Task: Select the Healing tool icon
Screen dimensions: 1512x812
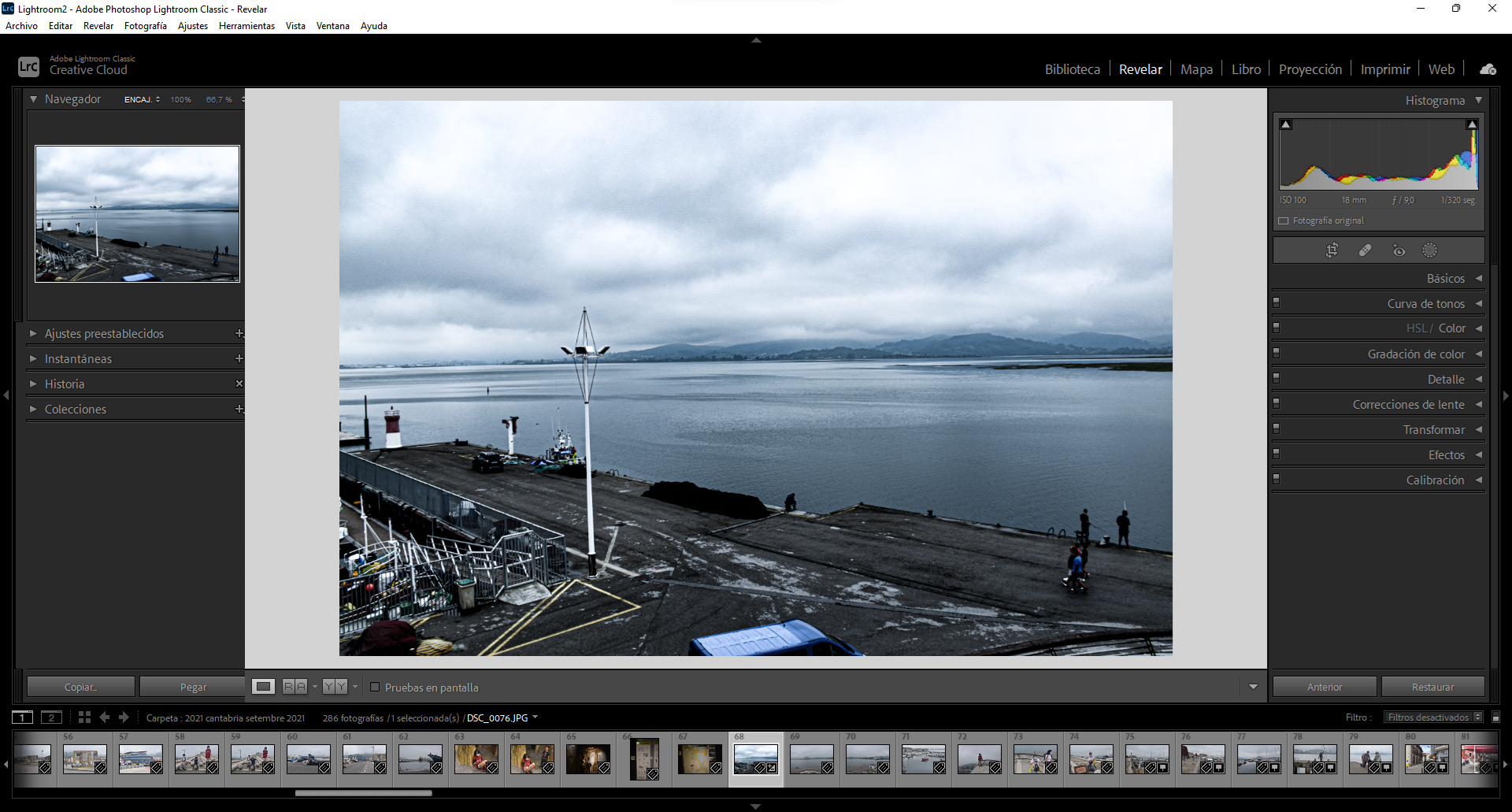Action: (x=1365, y=250)
